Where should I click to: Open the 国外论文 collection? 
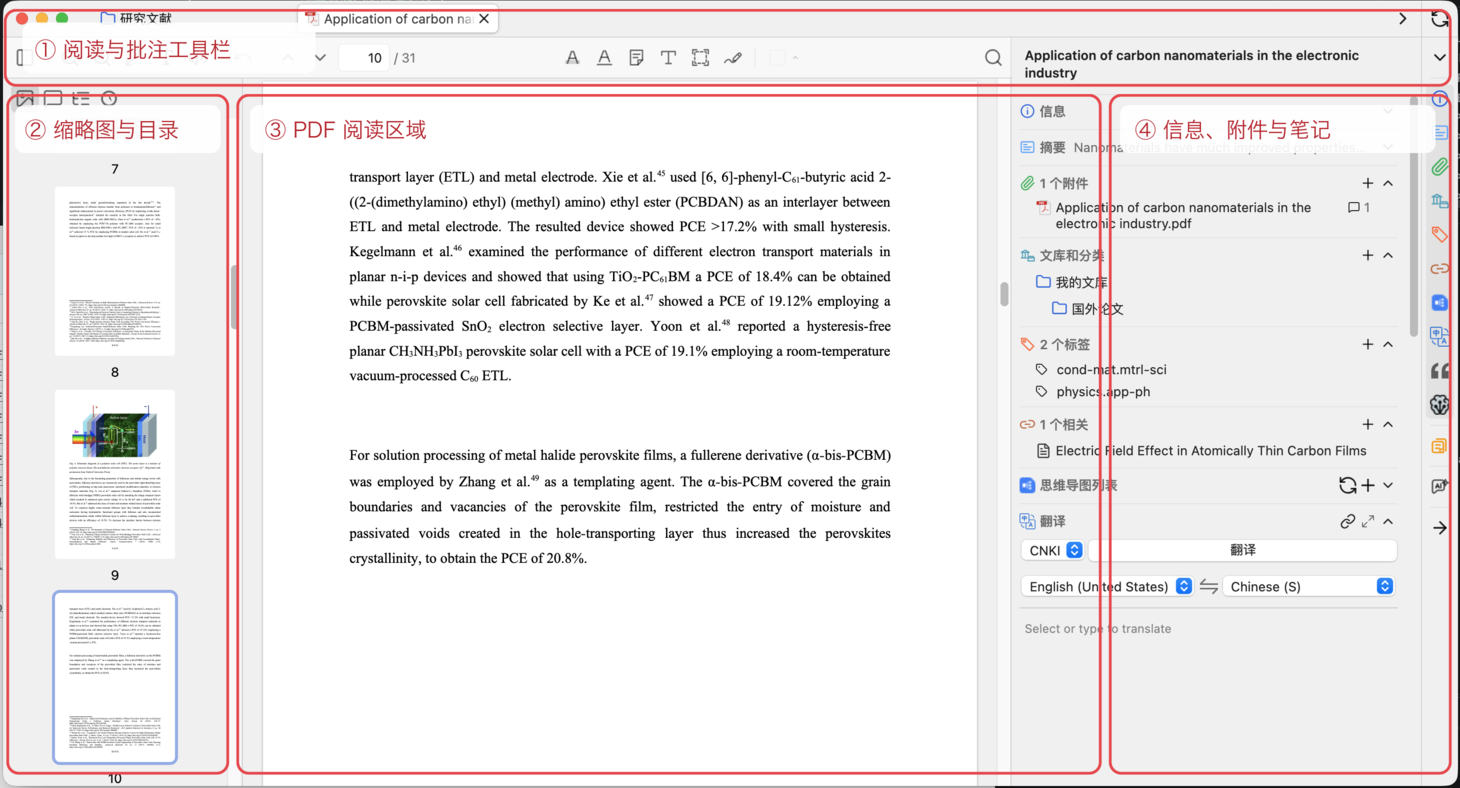click(x=1088, y=309)
